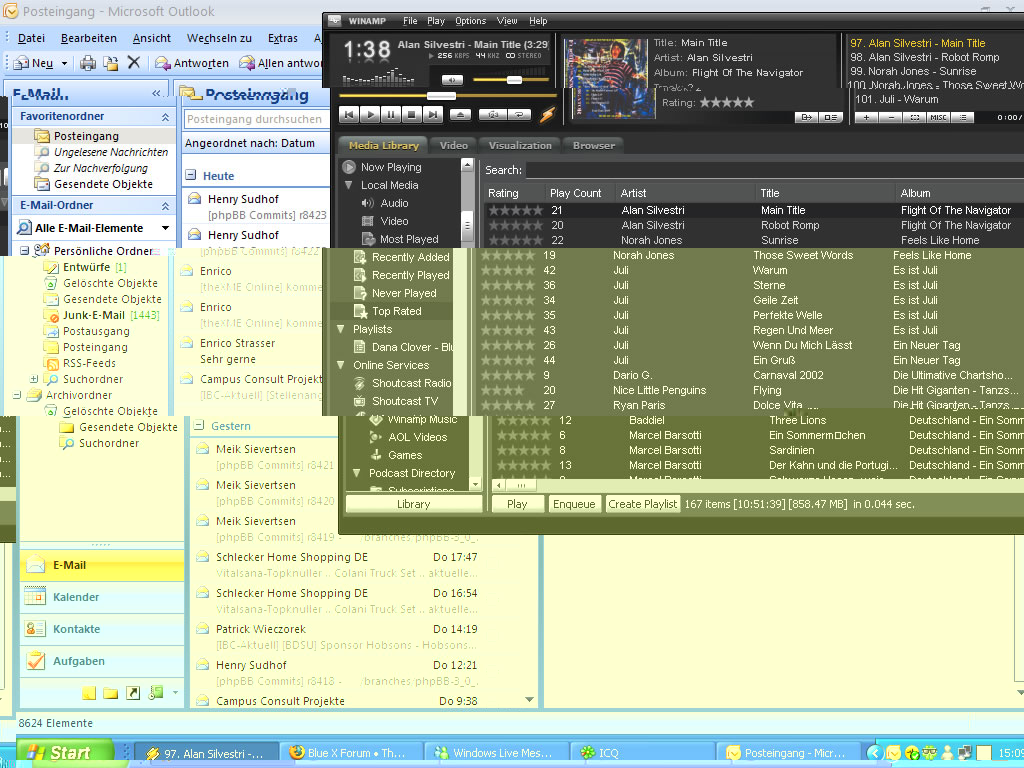Expand the Suchordner tree node
1024x768 pixels.
[35, 379]
